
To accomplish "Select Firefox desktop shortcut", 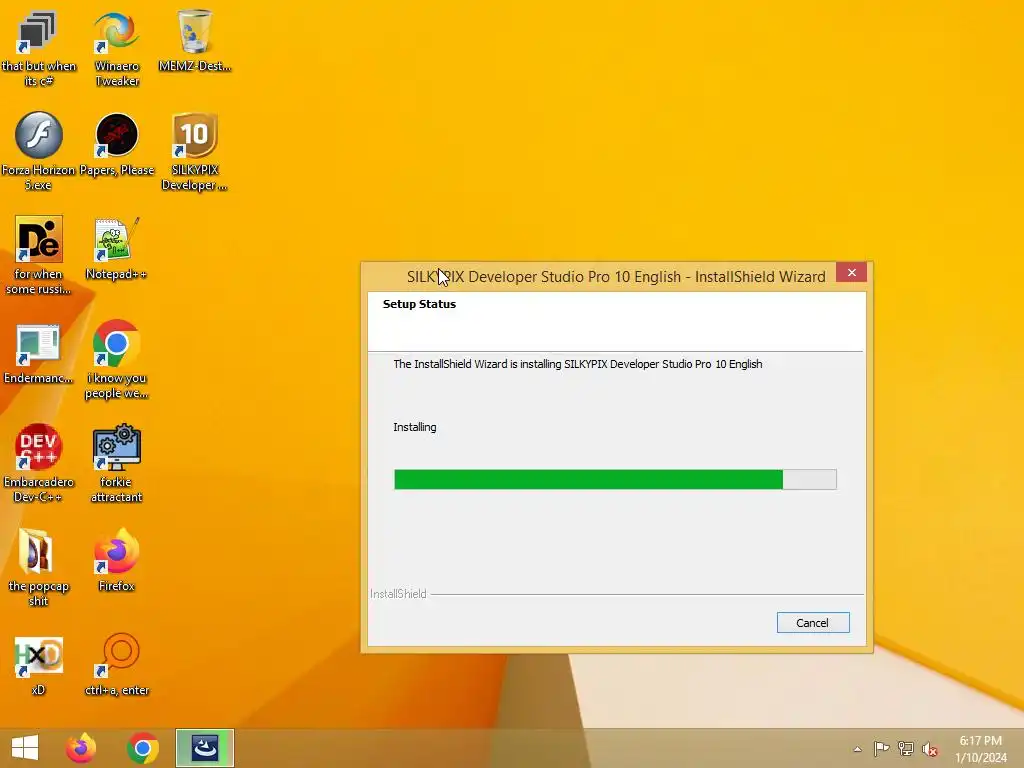I will pos(116,560).
